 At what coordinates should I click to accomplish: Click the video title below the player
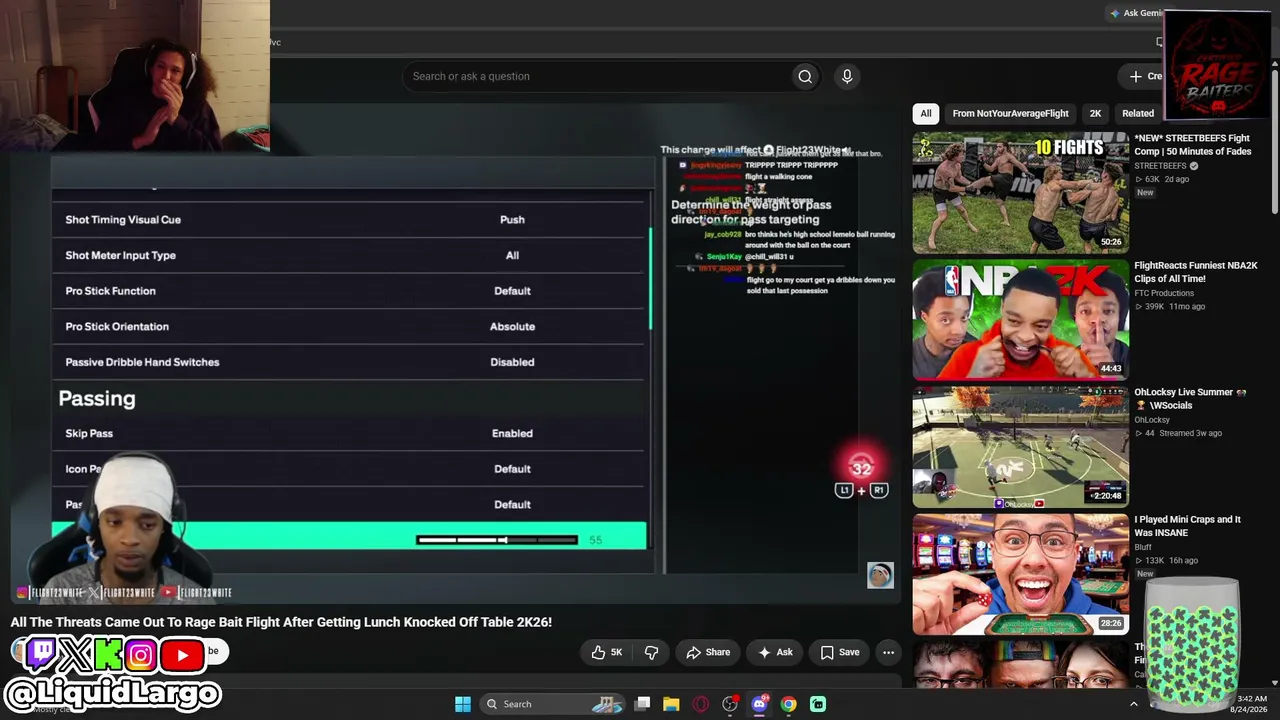click(x=281, y=622)
